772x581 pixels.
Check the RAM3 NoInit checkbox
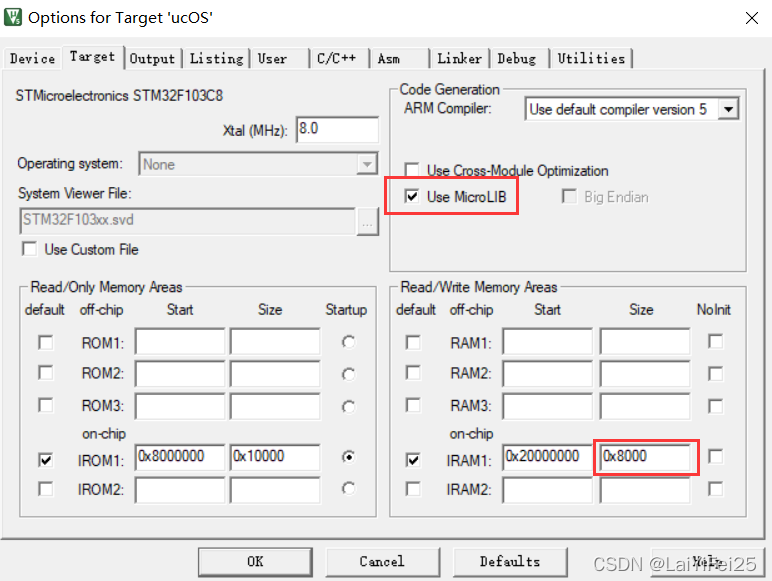coord(715,406)
